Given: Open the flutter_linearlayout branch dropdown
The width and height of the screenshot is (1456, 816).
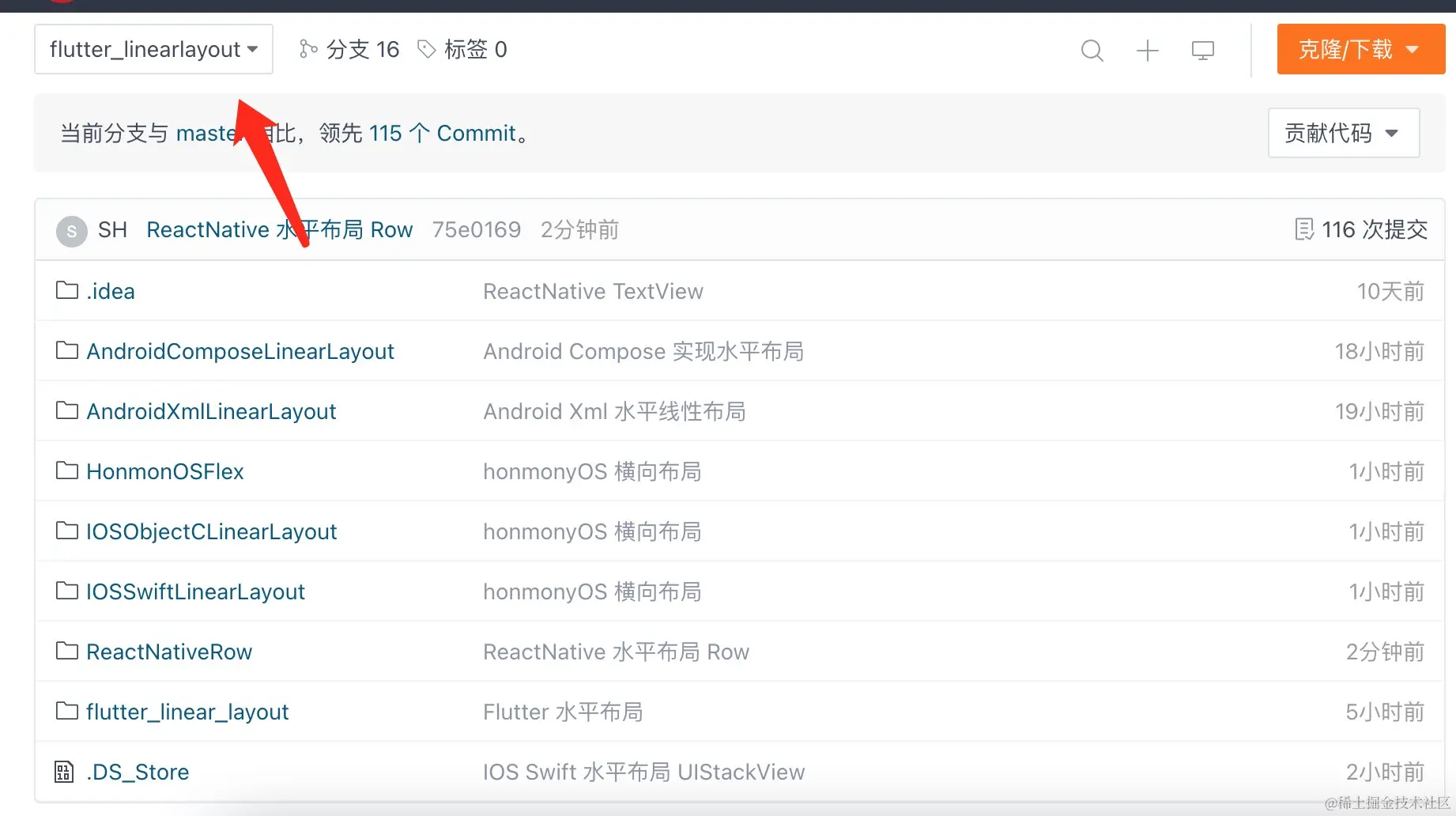Looking at the screenshot, I should click(x=153, y=49).
